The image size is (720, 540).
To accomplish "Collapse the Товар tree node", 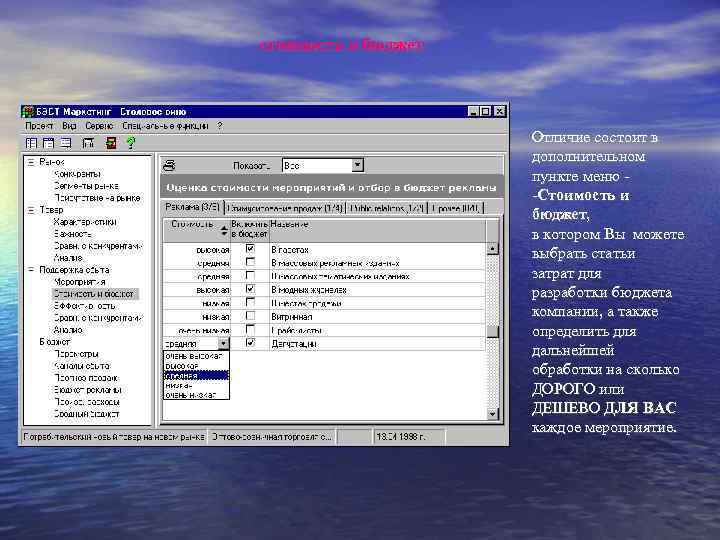I will click(x=30, y=210).
